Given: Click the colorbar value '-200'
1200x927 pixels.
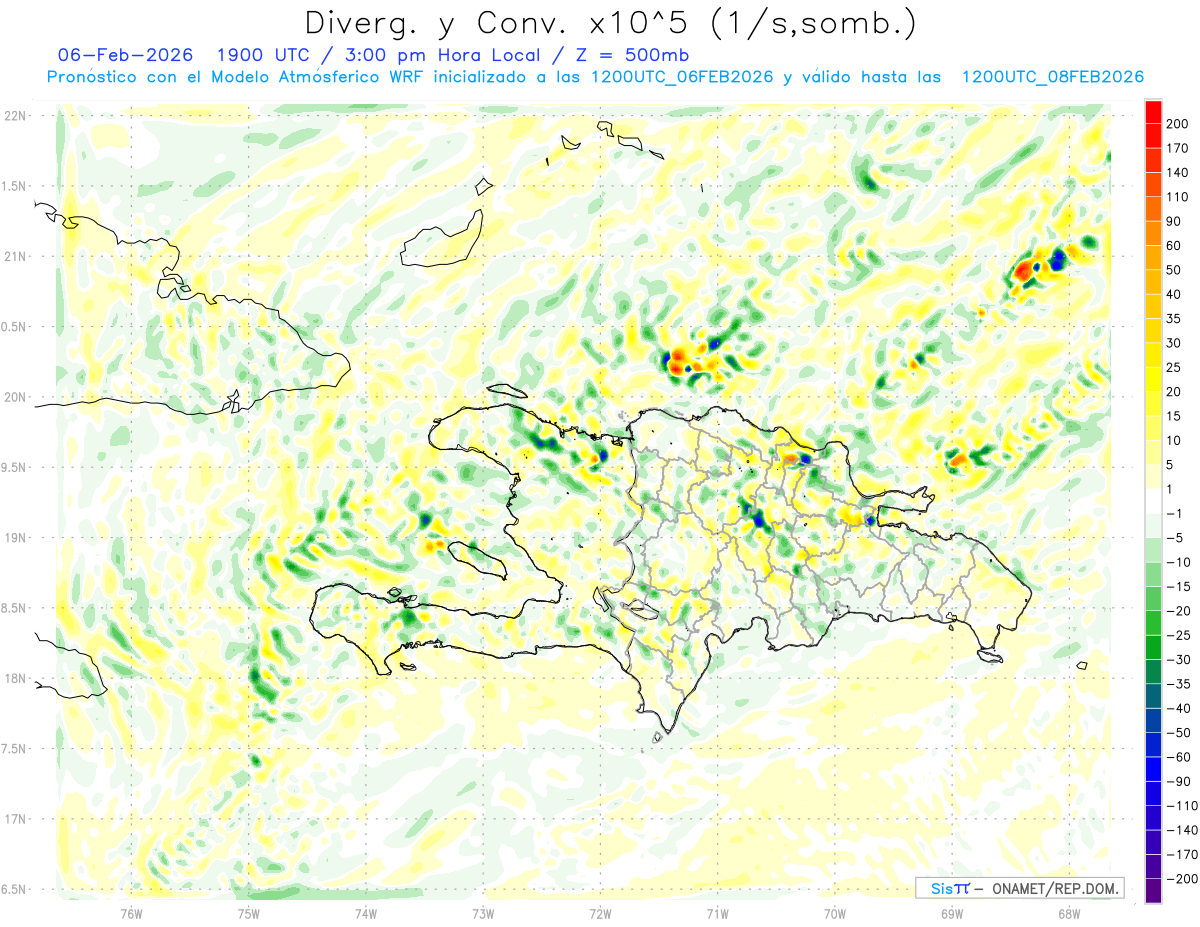Looking at the screenshot, I should click(1180, 878).
